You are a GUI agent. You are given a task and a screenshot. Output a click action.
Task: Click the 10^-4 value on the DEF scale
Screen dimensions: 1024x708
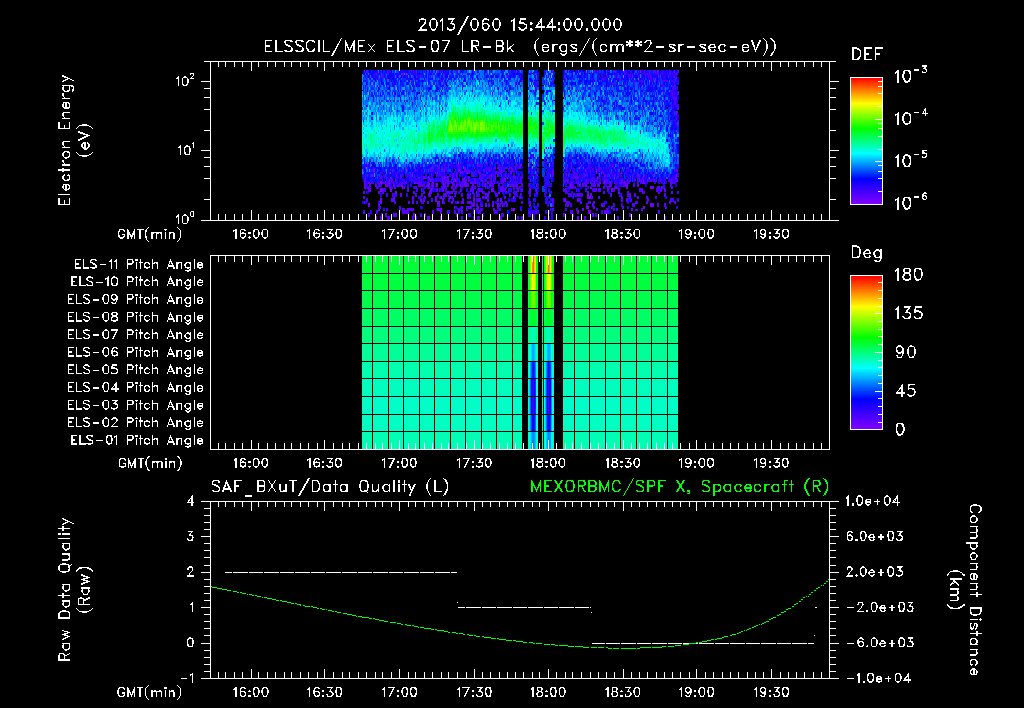coord(910,118)
